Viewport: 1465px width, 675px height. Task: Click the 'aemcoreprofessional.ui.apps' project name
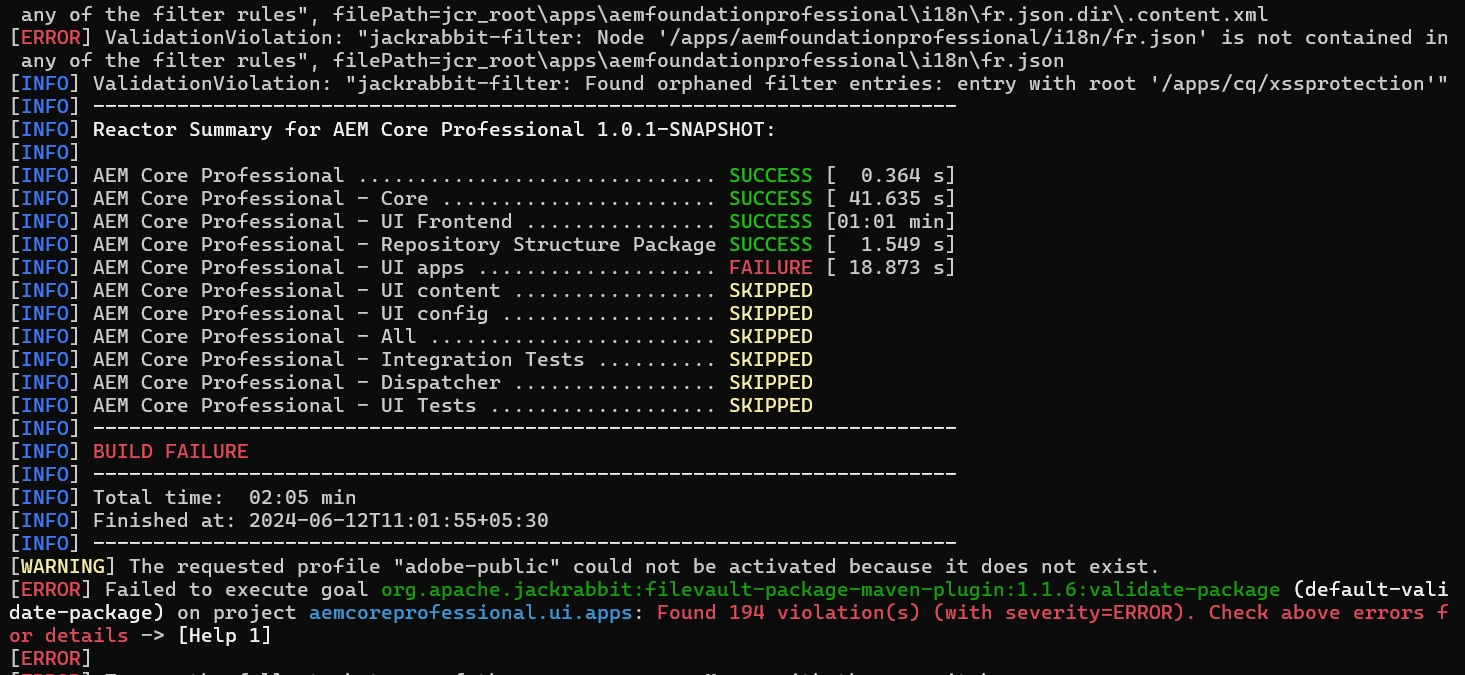(469, 613)
